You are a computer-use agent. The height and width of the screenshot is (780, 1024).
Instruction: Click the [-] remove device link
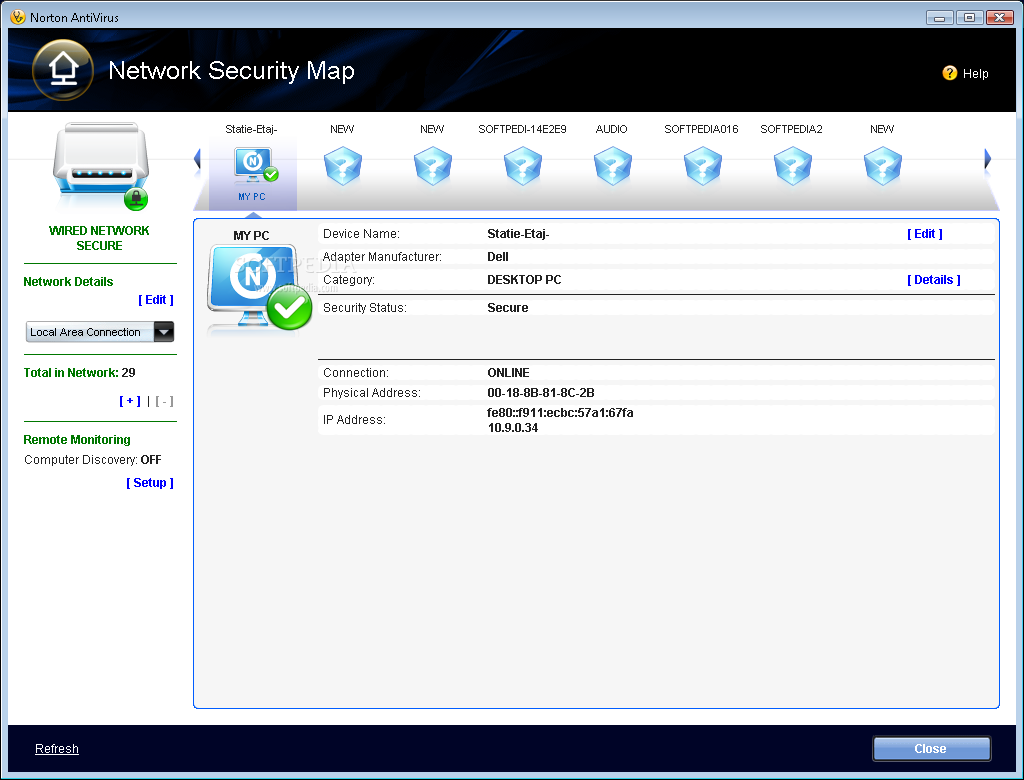pyautogui.click(x=165, y=401)
